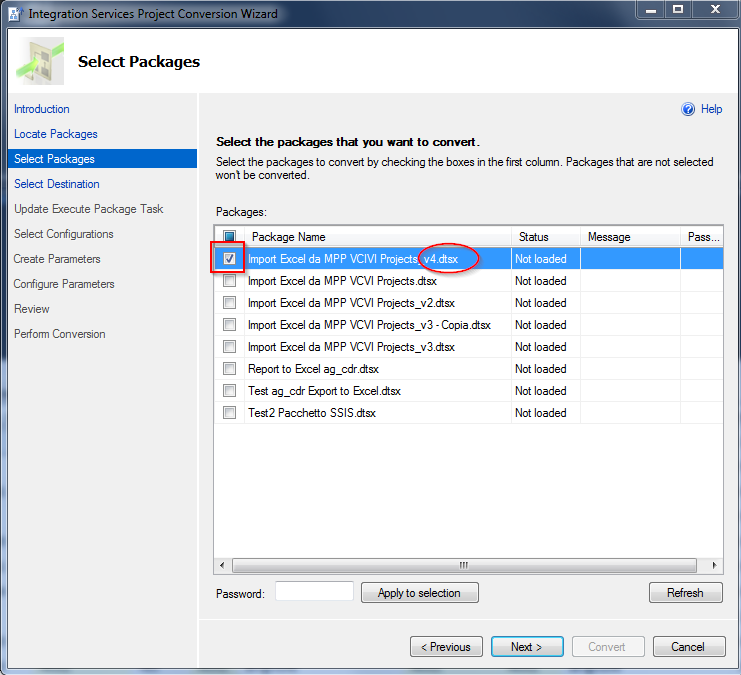The width and height of the screenshot is (741, 675).
Task: Click the blue Help question mark icon
Action: click(688, 109)
